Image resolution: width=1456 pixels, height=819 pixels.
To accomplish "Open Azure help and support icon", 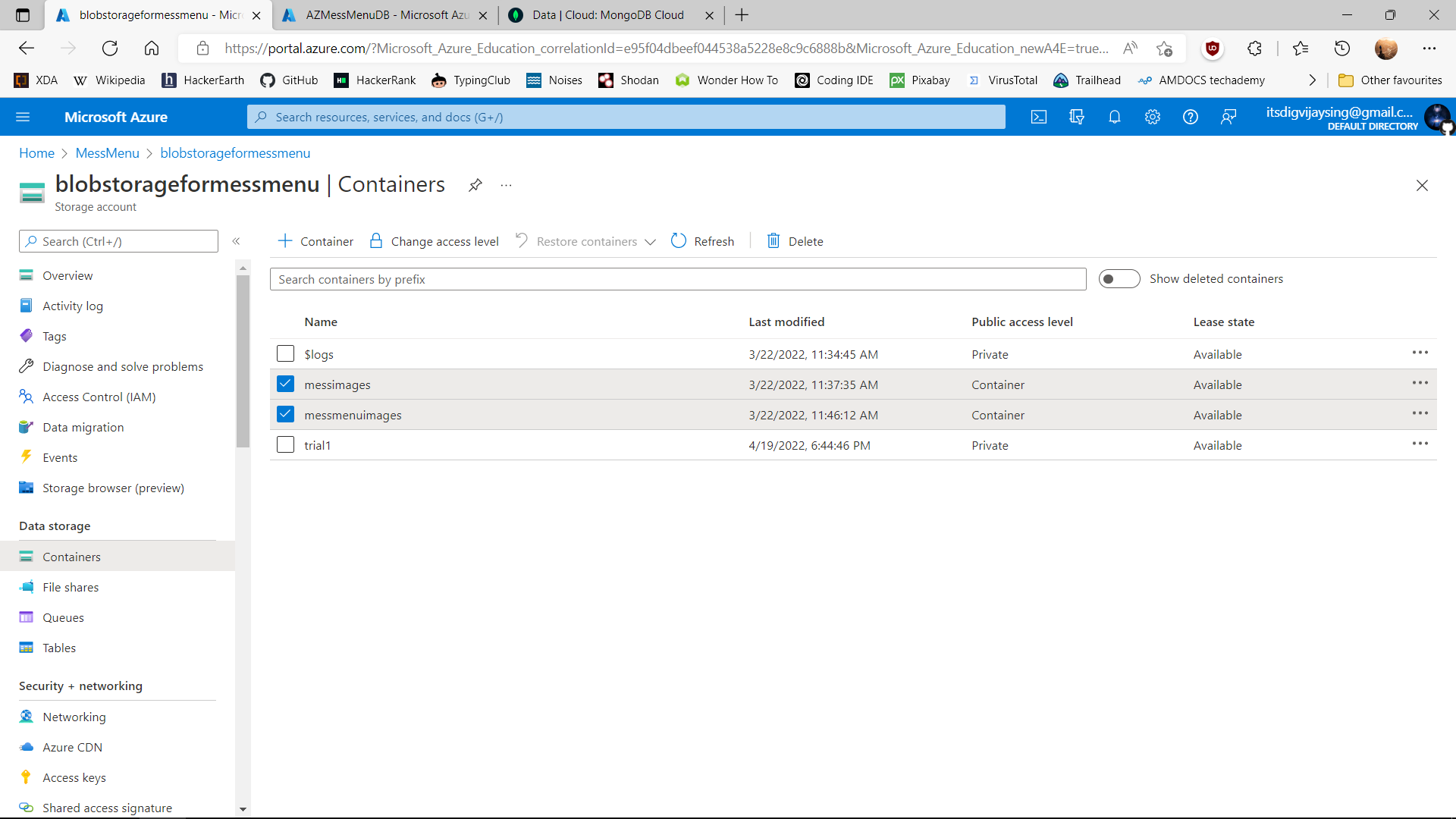I will [1190, 117].
